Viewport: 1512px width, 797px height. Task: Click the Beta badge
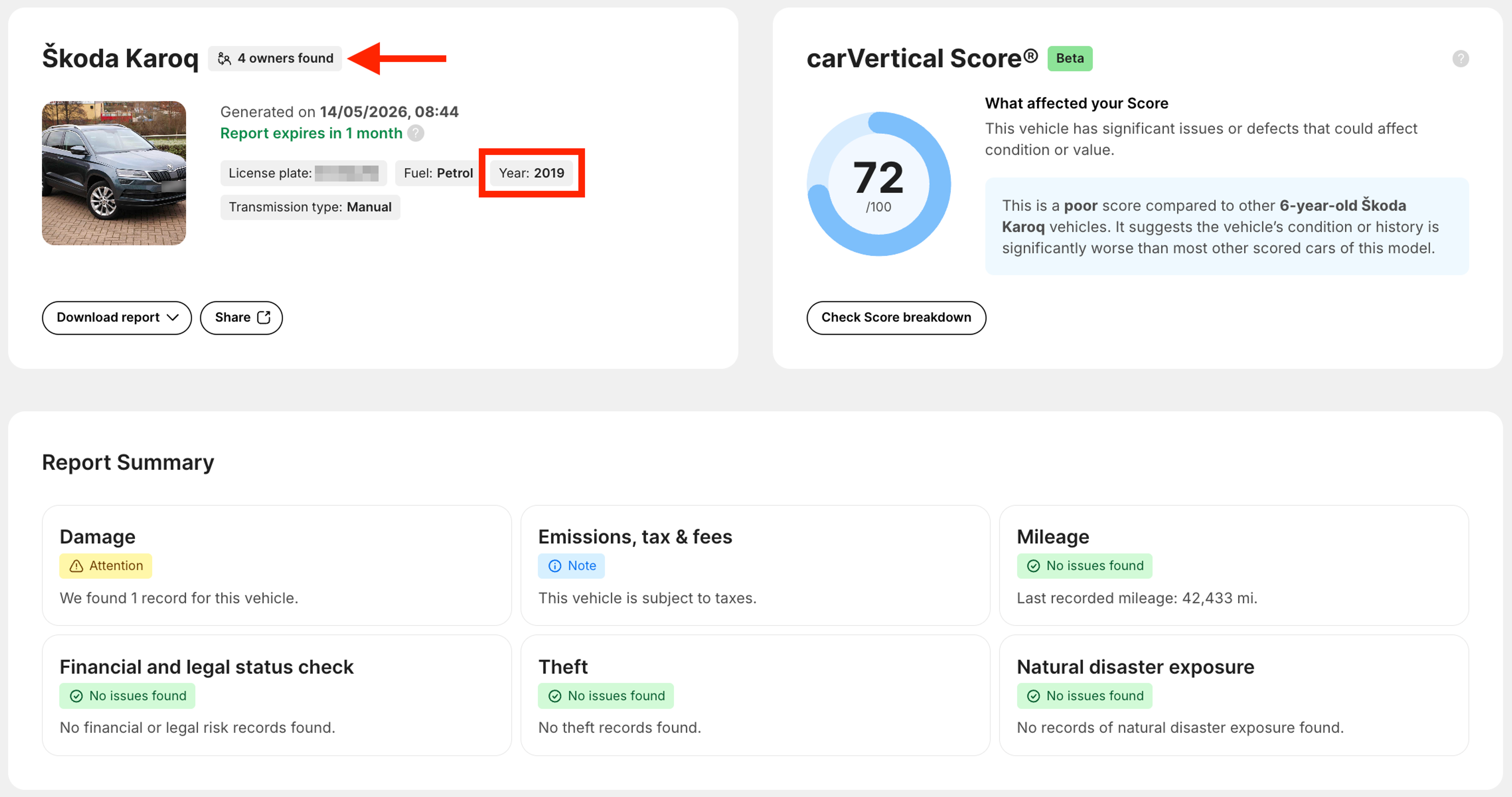pos(1069,58)
